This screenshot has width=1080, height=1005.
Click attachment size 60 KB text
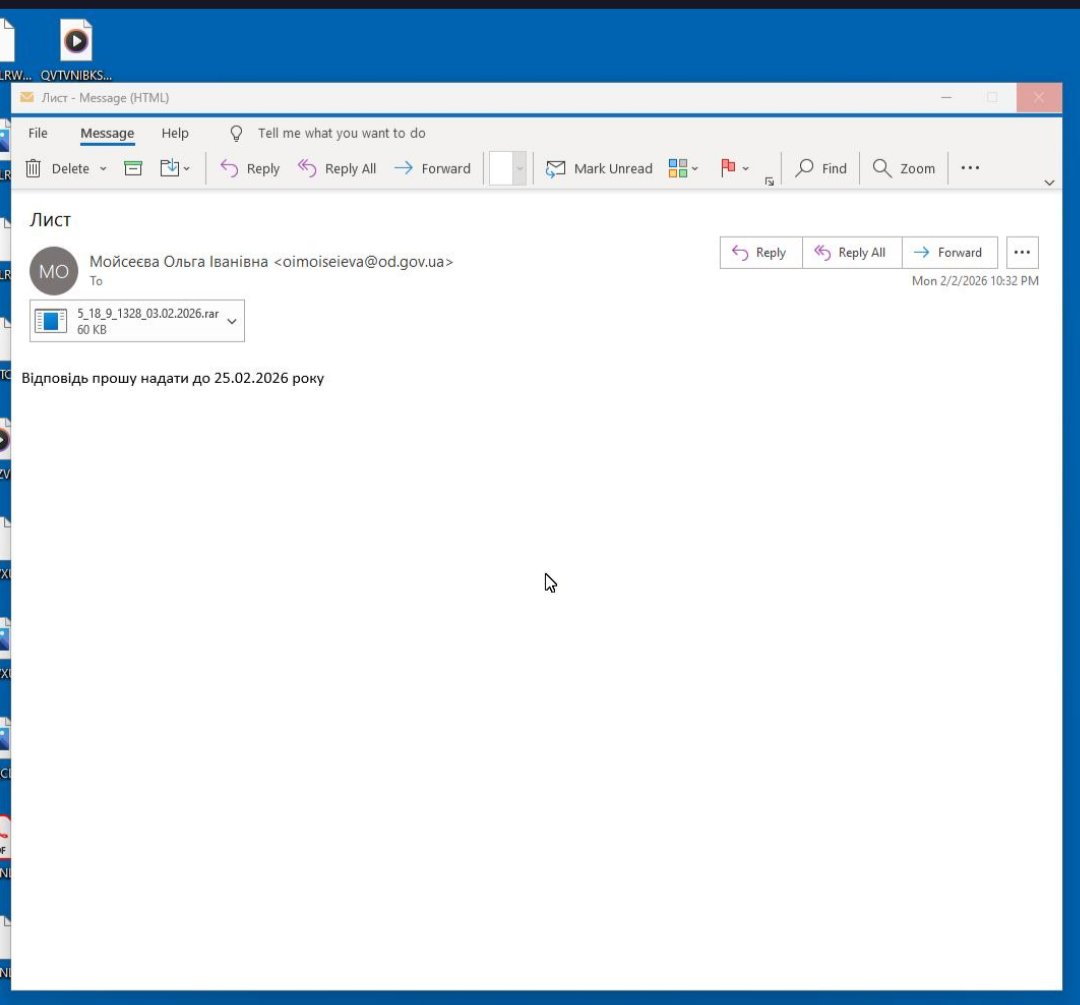92,330
